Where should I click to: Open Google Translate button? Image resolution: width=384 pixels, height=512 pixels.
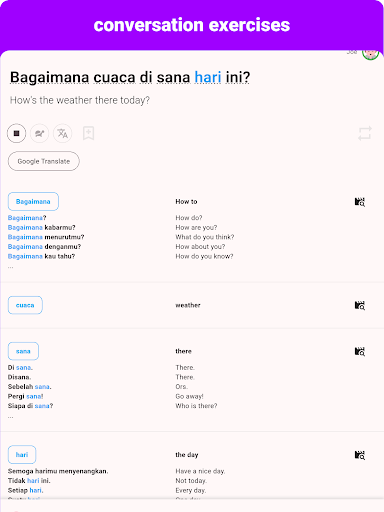44,161
